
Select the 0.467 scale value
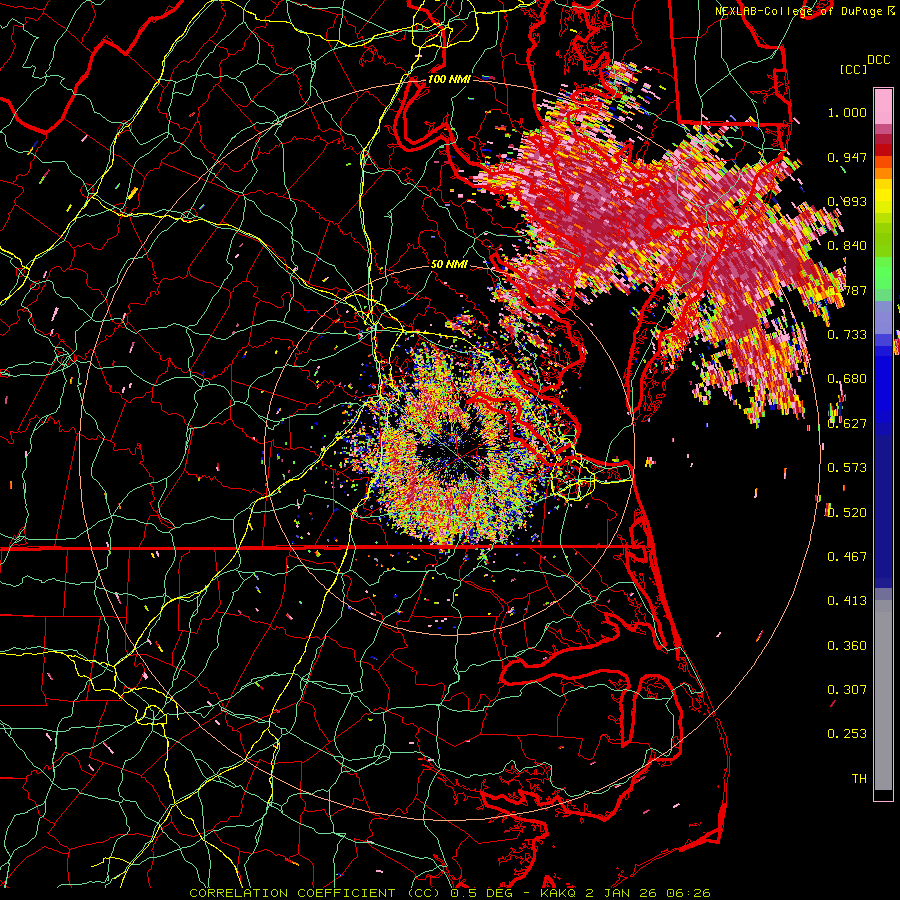click(847, 557)
